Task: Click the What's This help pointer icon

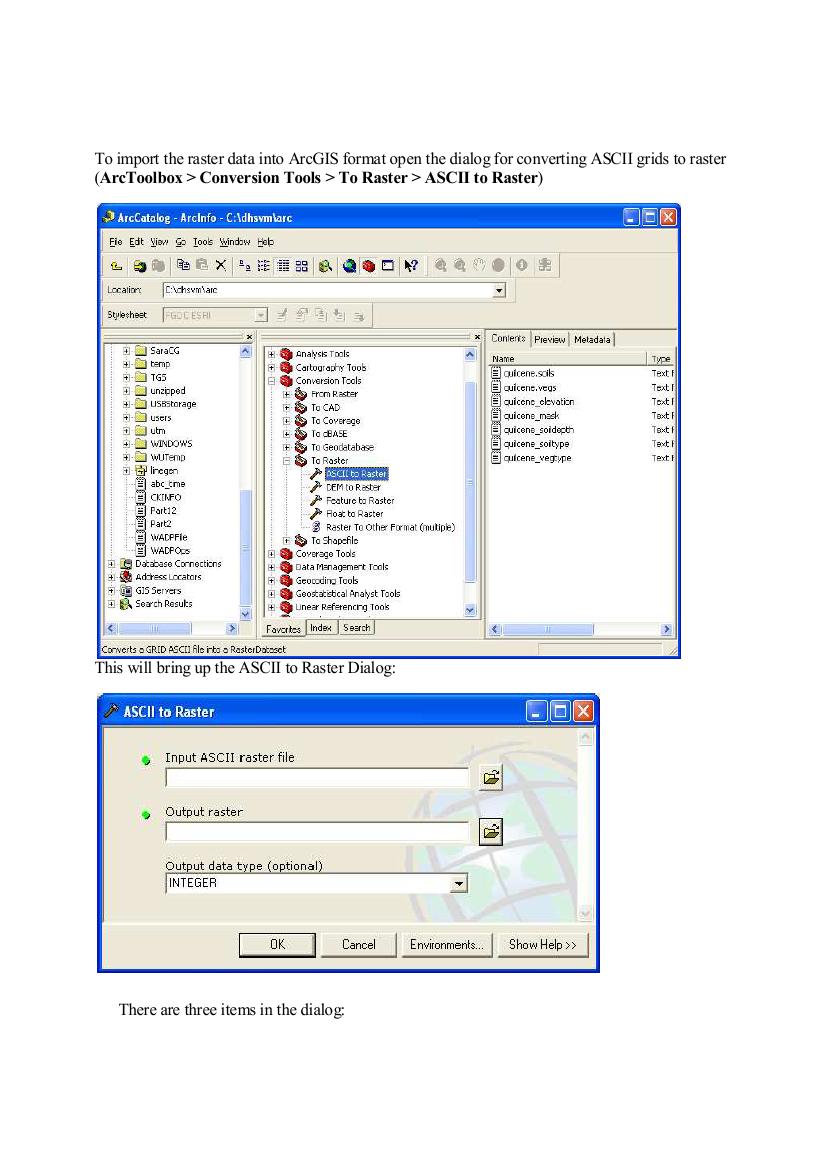Action: pyautogui.click(x=411, y=265)
